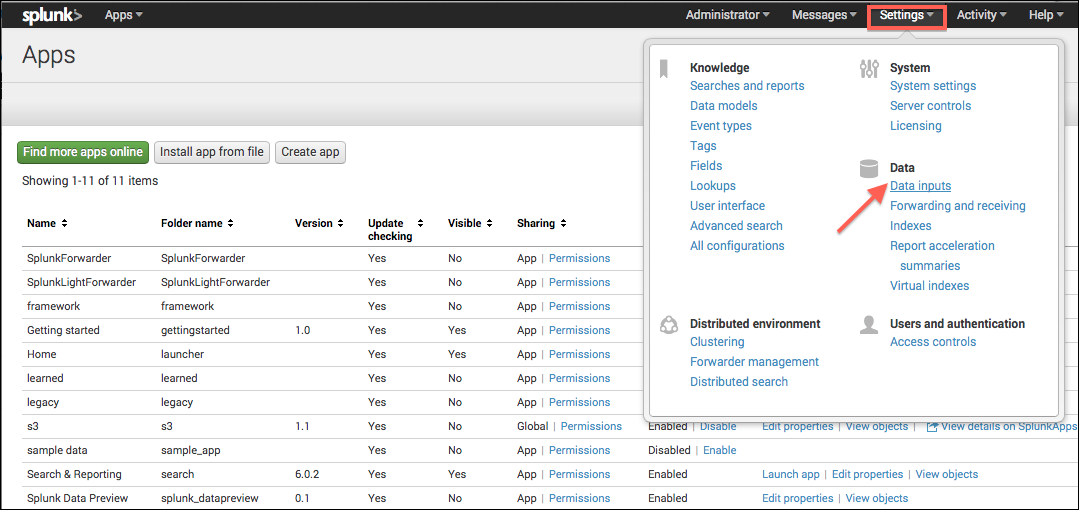The width and height of the screenshot is (1079, 510).
Task: Open Data inputs link
Action: pos(920,186)
